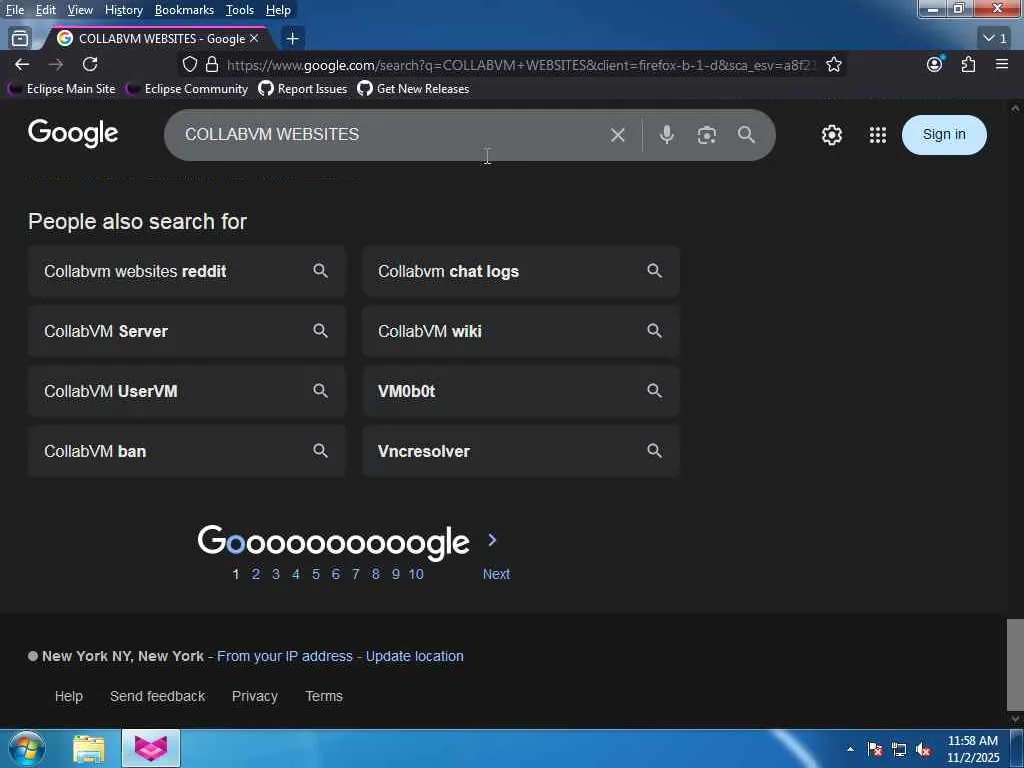Open the Help menu

pos(278,10)
